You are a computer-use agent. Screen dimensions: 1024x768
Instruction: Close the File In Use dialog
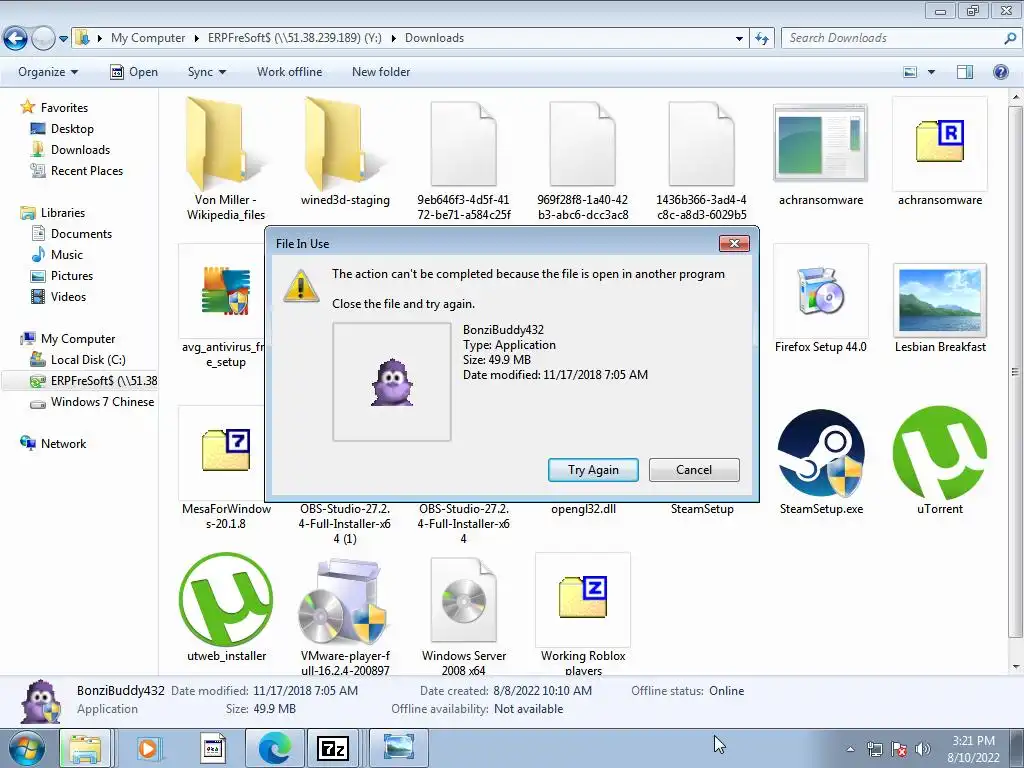click(734, 243)
